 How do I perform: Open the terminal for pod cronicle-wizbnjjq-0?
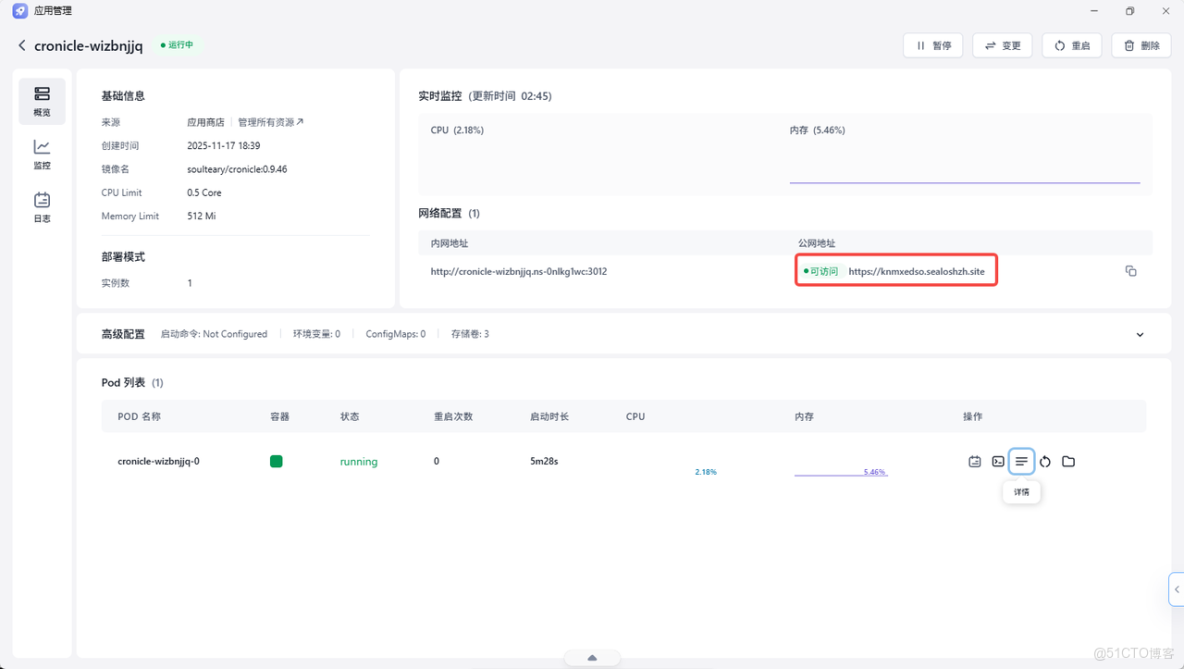[998, 461]
